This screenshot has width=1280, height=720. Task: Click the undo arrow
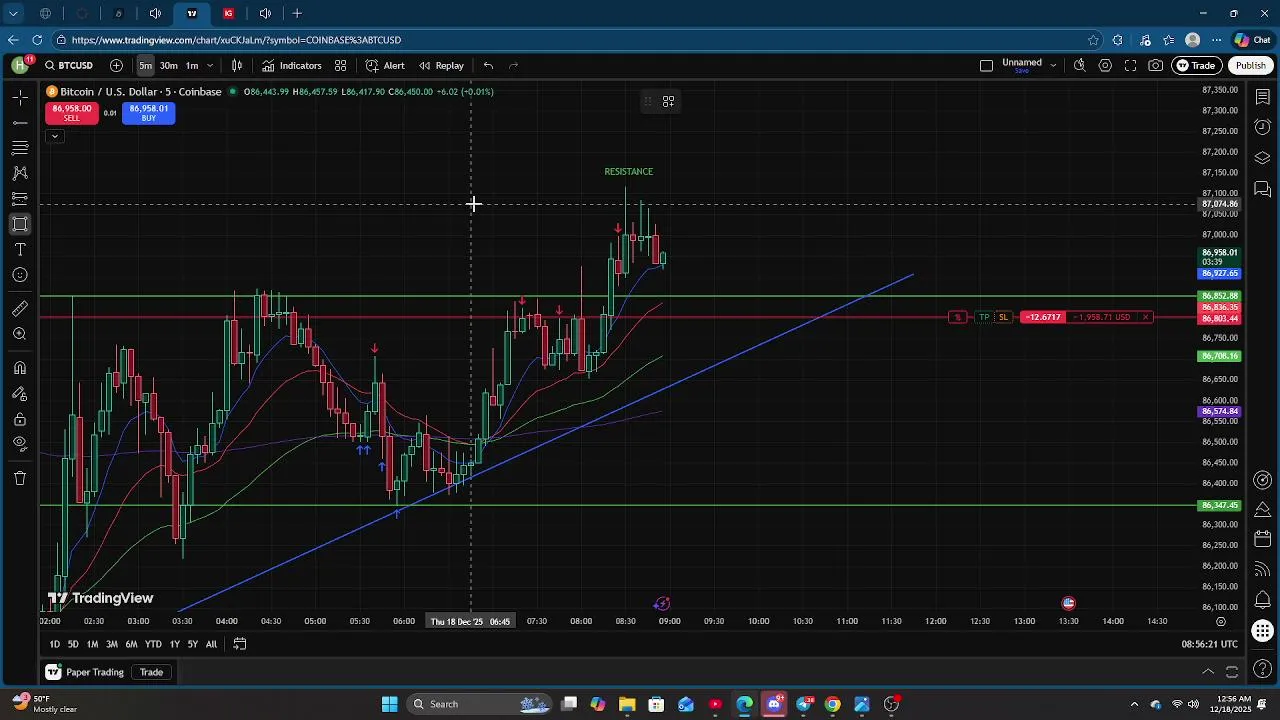coord(488,66)
